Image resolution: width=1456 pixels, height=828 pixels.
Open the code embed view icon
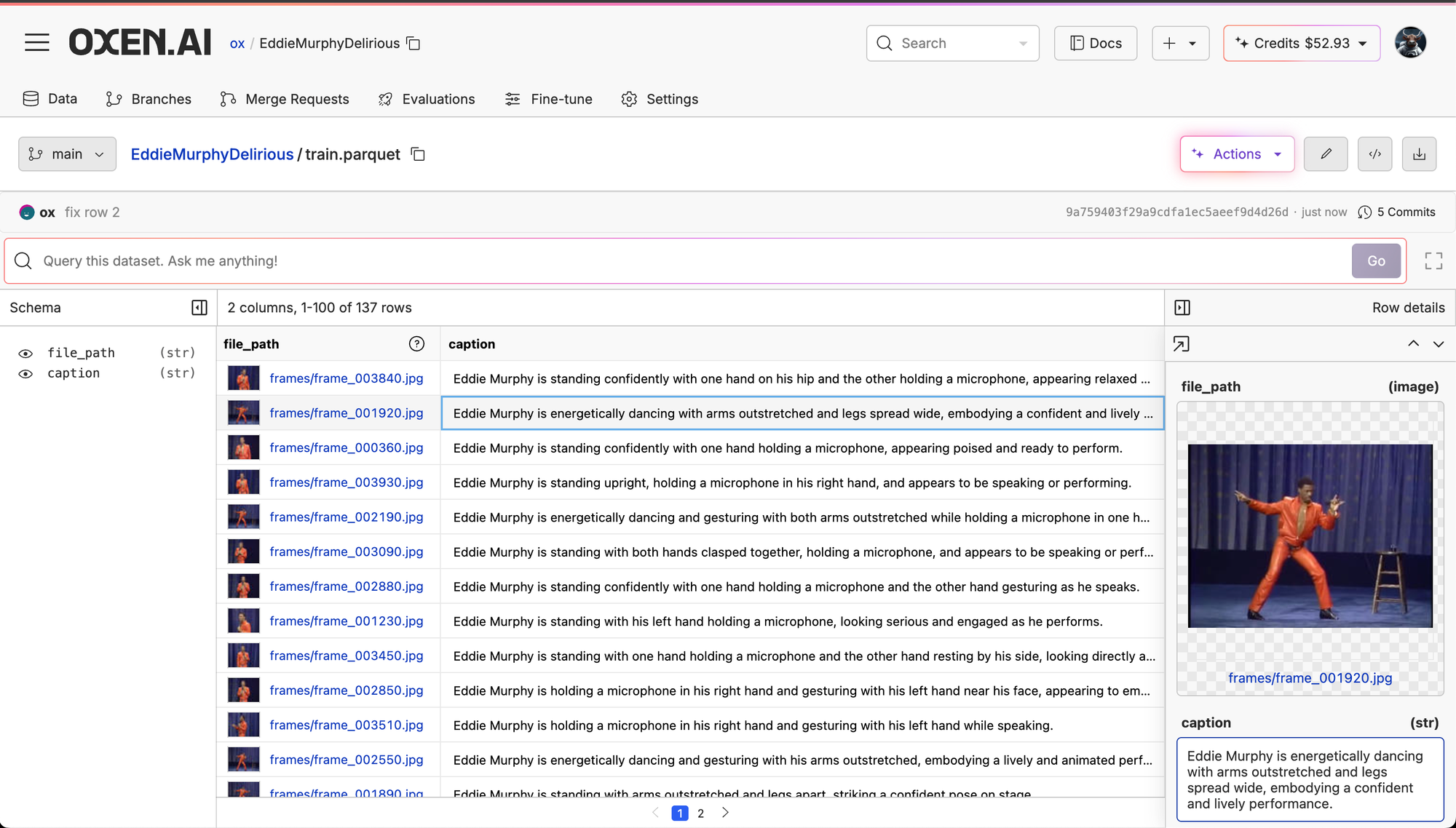click(1374, 154)
